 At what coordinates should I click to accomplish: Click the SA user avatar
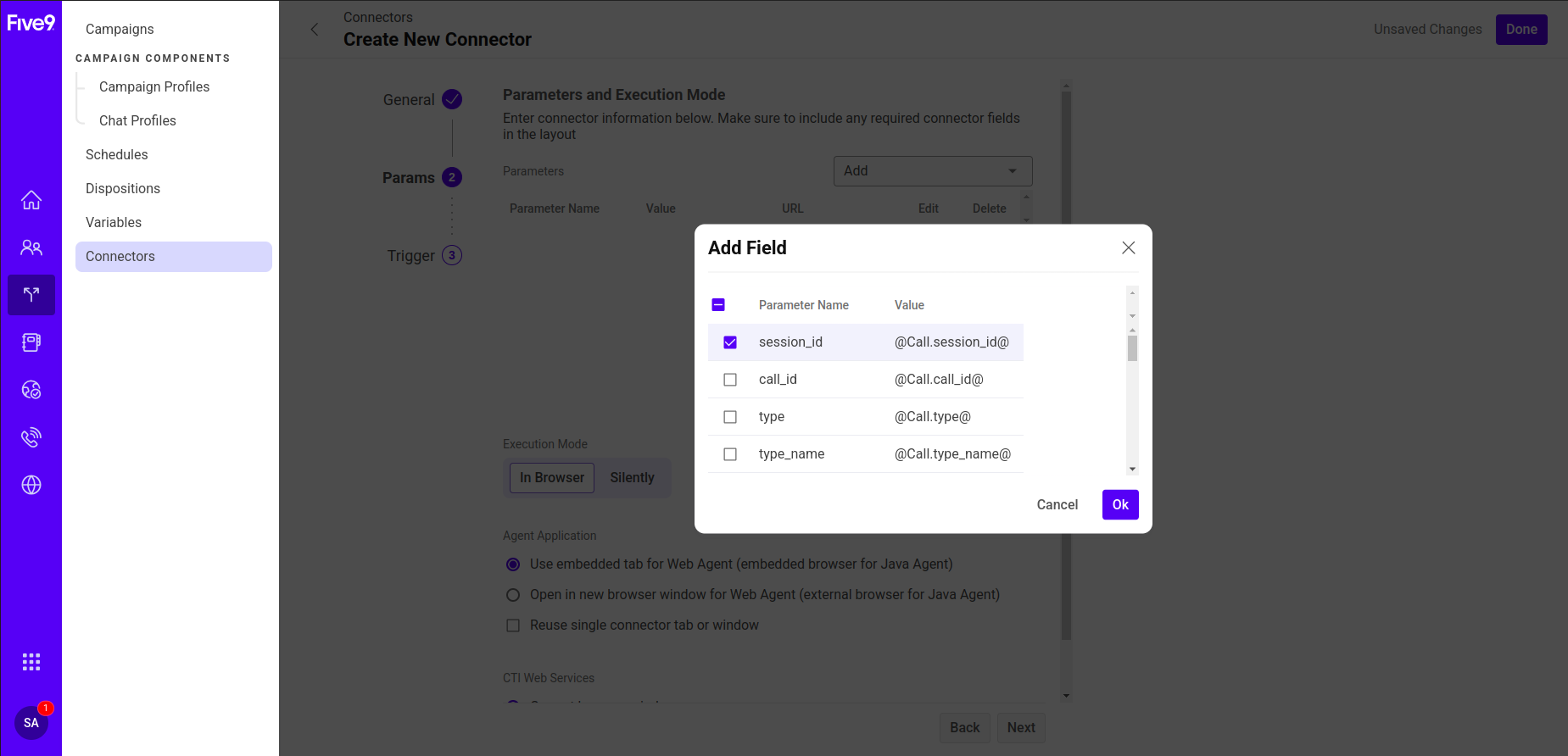tap(31, 723)
